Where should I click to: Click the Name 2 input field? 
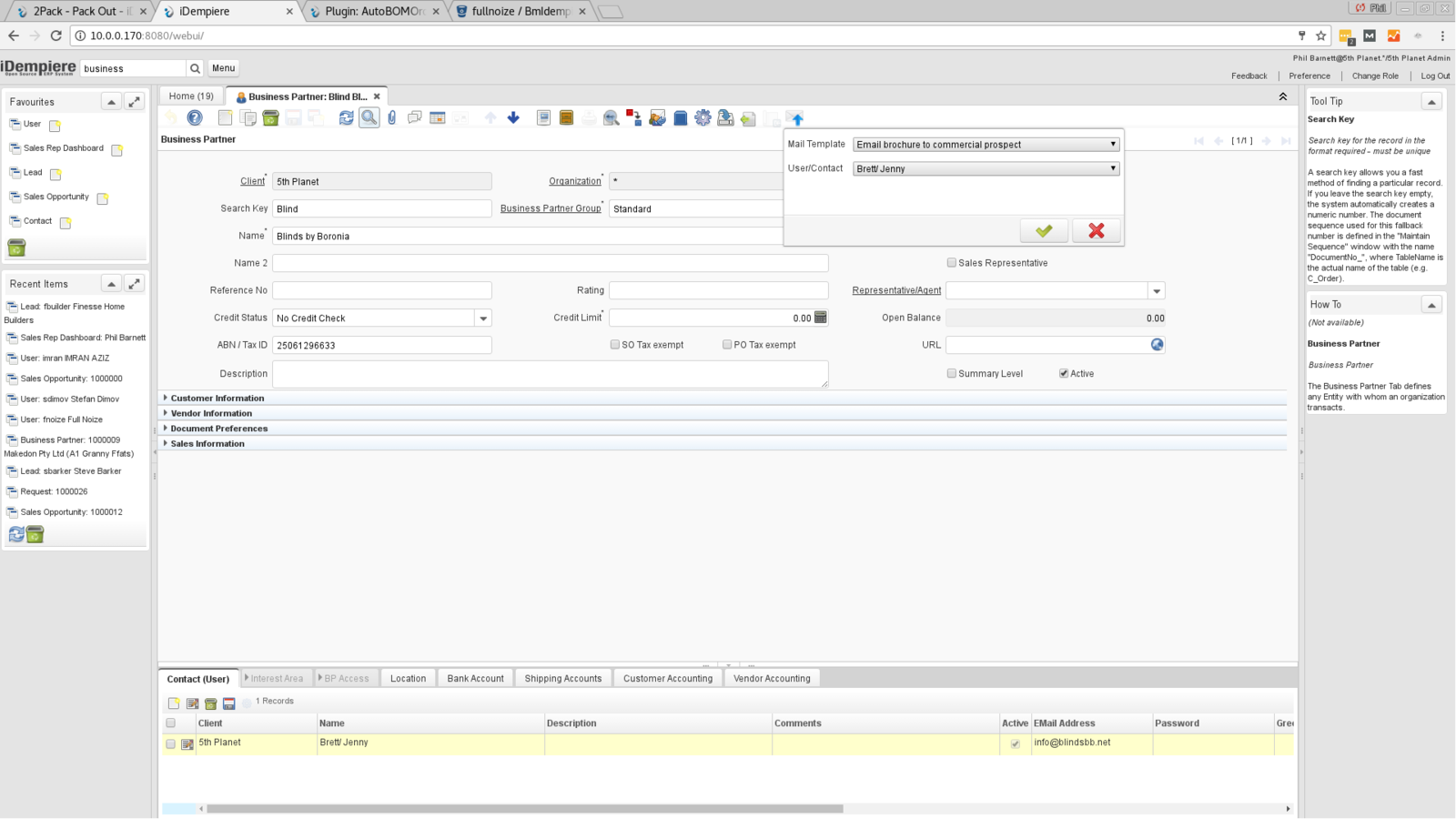pos(550,263)
